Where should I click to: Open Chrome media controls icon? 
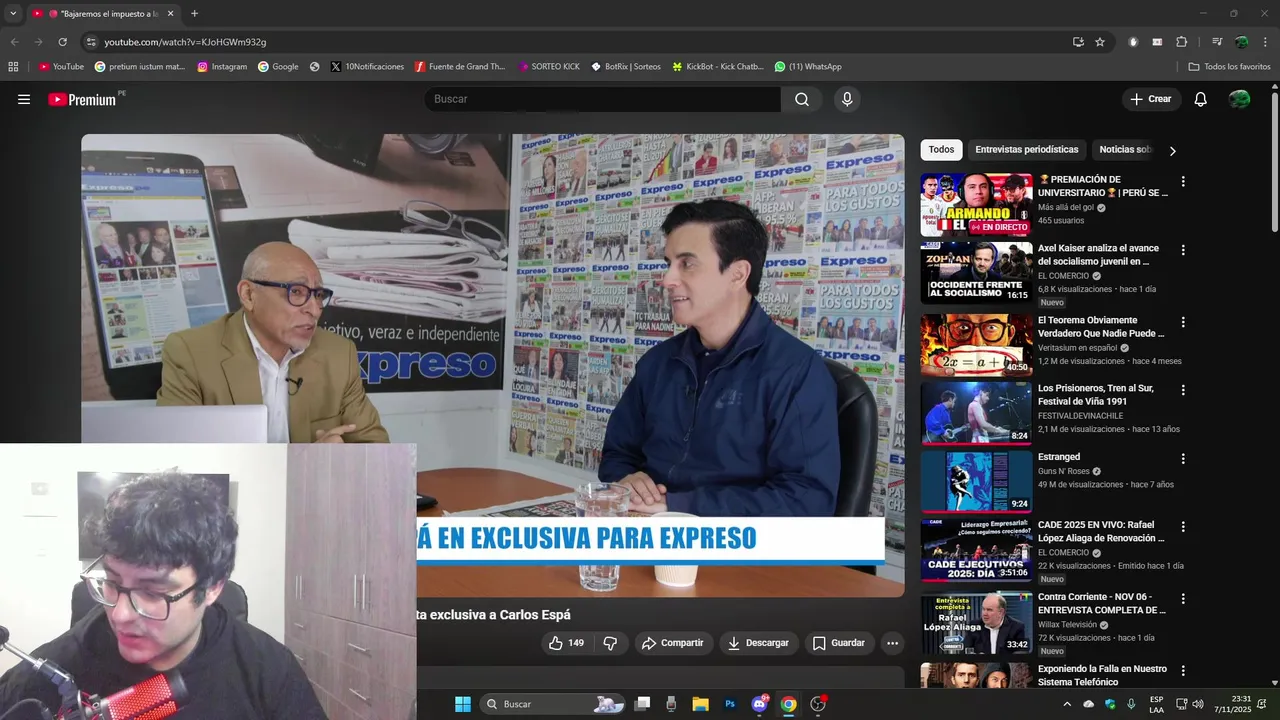1217,42
